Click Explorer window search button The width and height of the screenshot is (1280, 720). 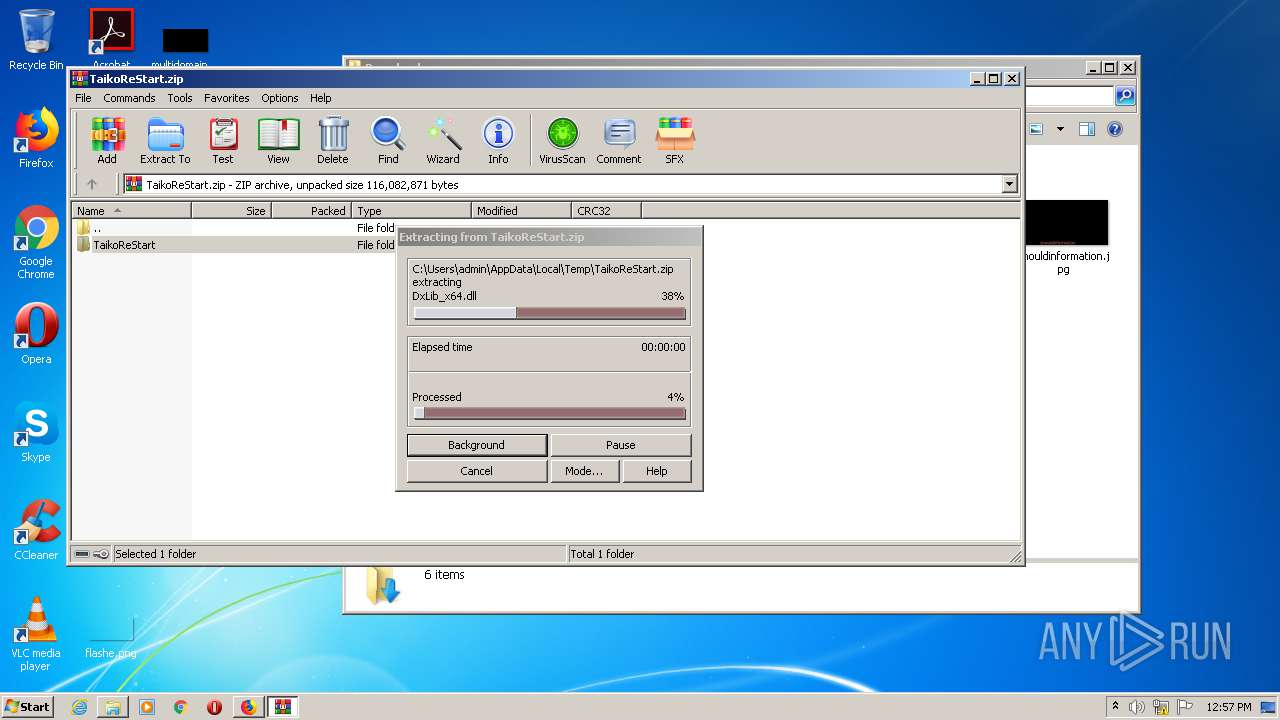click(1125, 96)
